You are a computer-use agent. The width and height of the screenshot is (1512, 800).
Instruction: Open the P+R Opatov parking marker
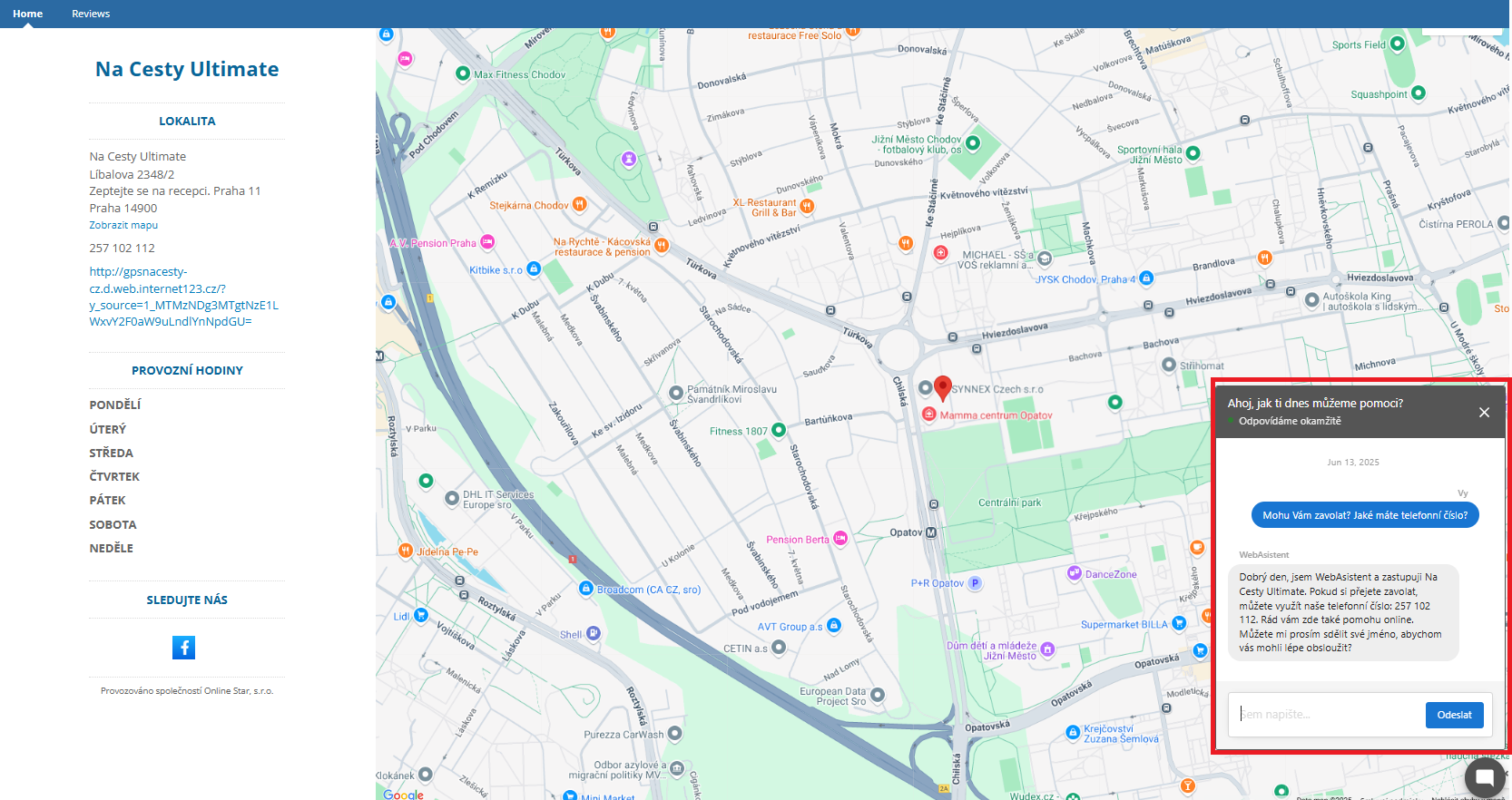click(x=975, y=583)
